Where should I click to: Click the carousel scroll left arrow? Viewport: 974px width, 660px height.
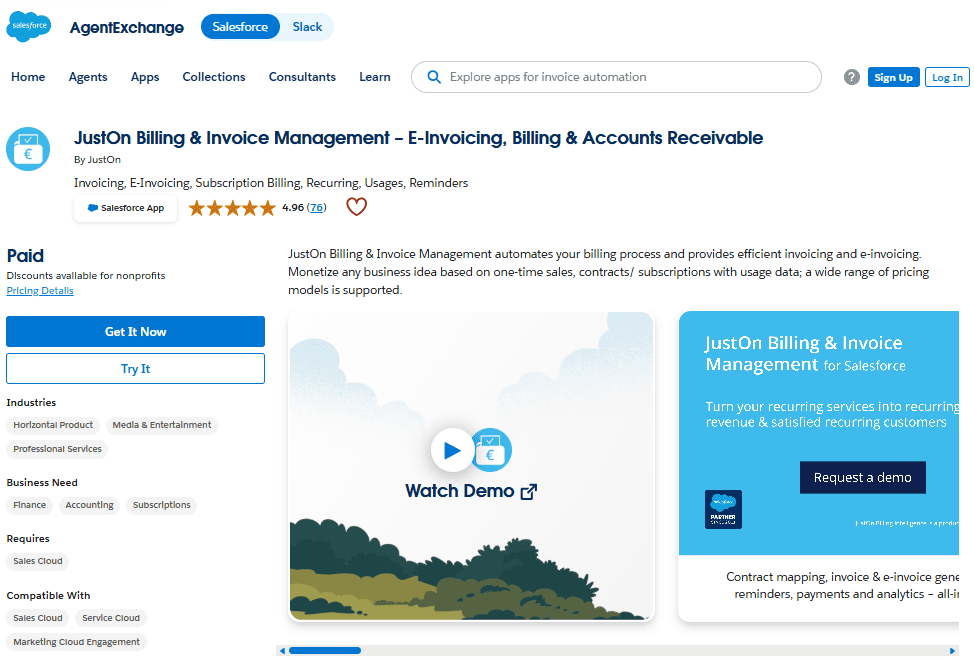click(282, 651)
